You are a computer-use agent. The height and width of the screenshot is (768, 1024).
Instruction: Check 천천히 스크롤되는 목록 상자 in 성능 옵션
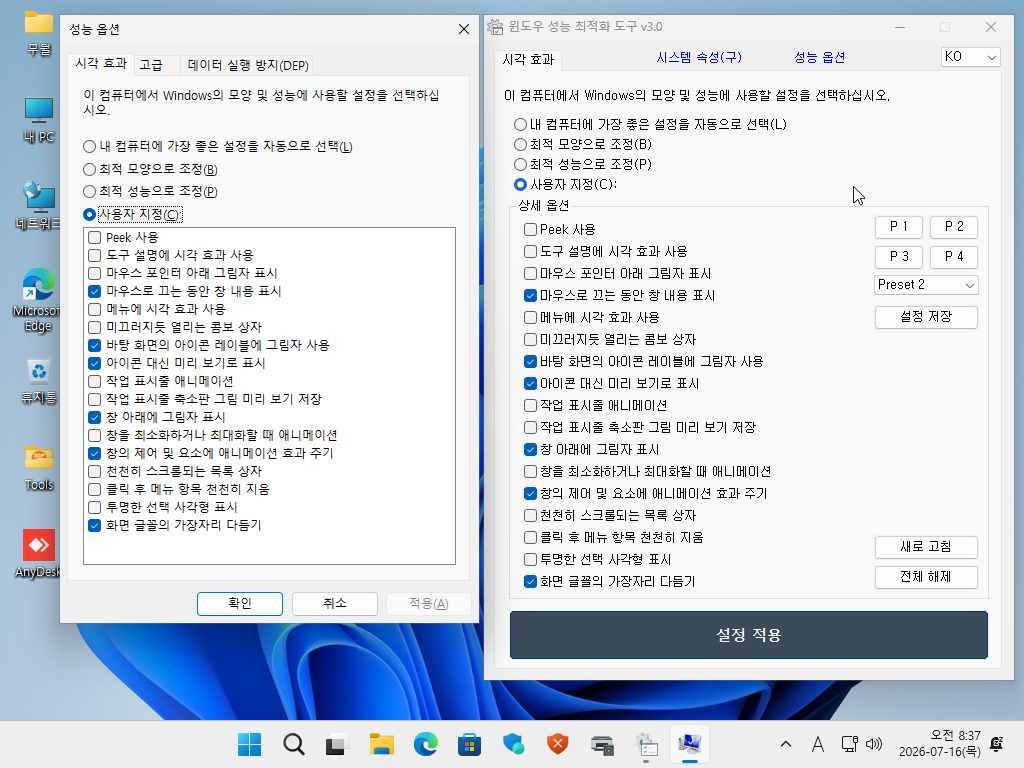coord(95,471)
